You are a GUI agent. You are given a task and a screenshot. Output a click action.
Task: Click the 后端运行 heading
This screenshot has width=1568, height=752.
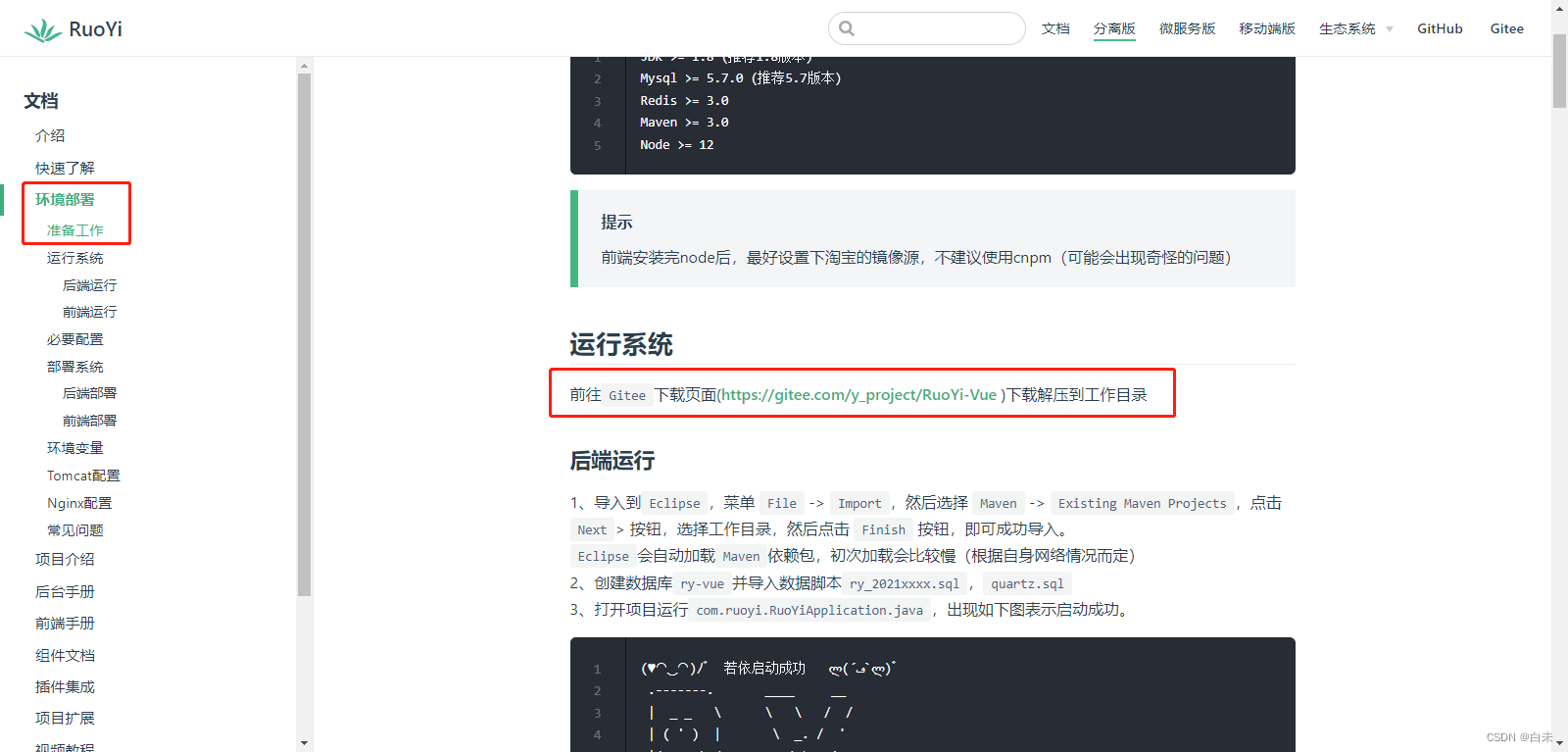click(x=612, y=461)
